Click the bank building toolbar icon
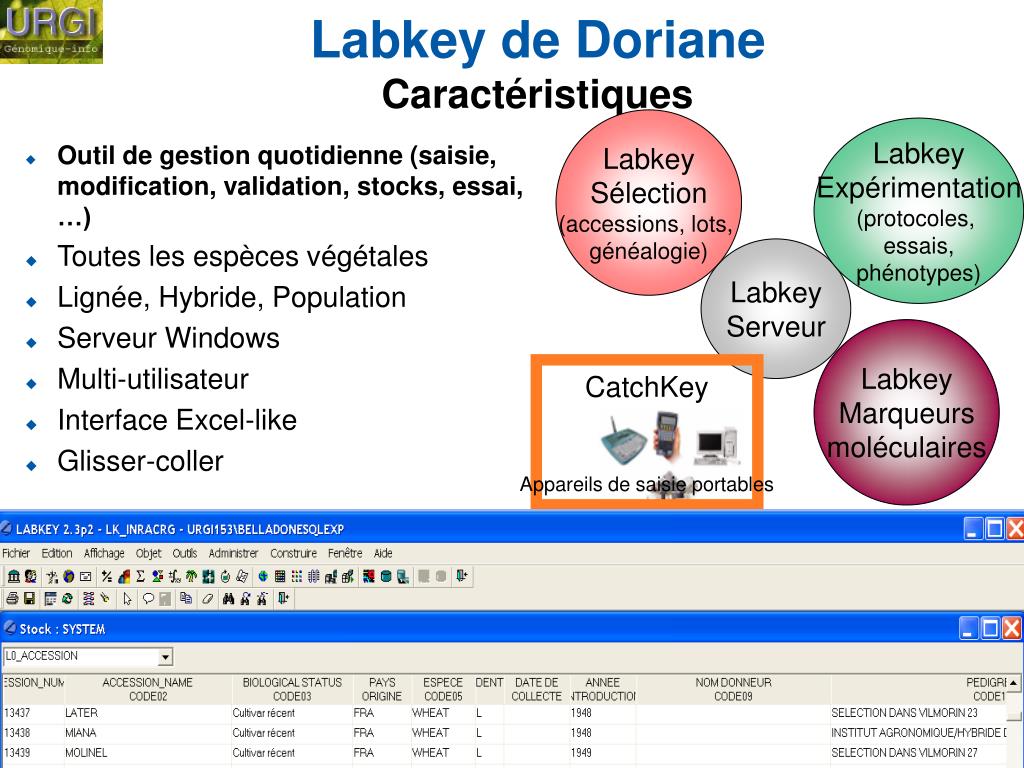Image resolution: width=1024 pixels, height=768 pixels. click(x=14, y=577)
